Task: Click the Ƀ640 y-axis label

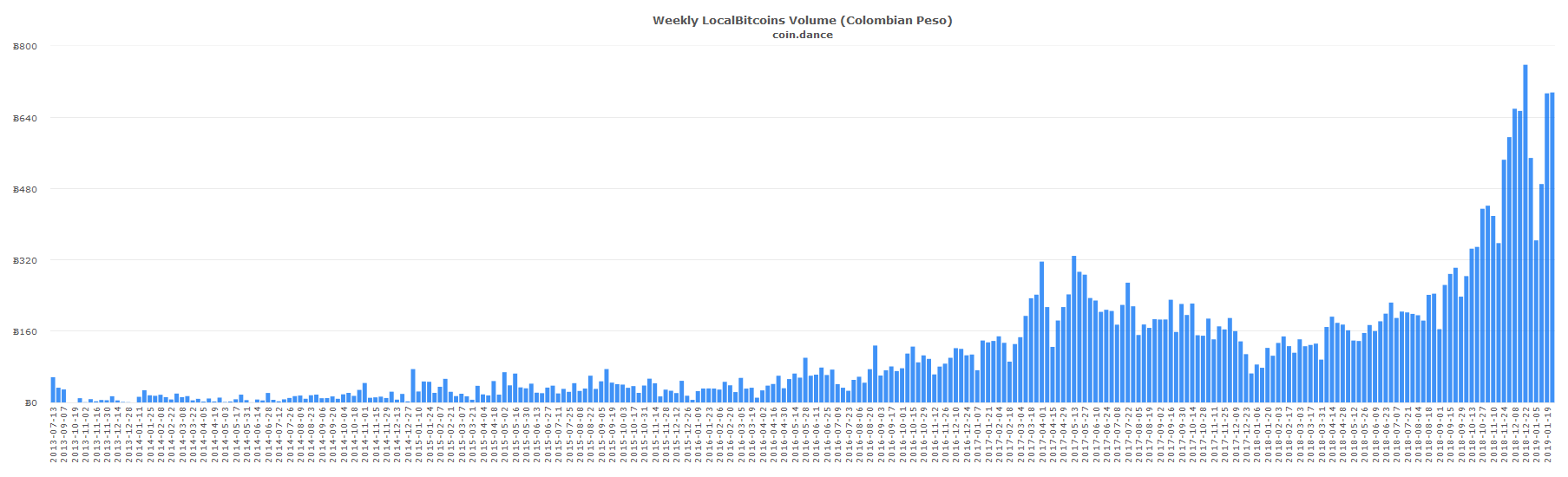Action: pyautogui.click(x=25, y=118)
